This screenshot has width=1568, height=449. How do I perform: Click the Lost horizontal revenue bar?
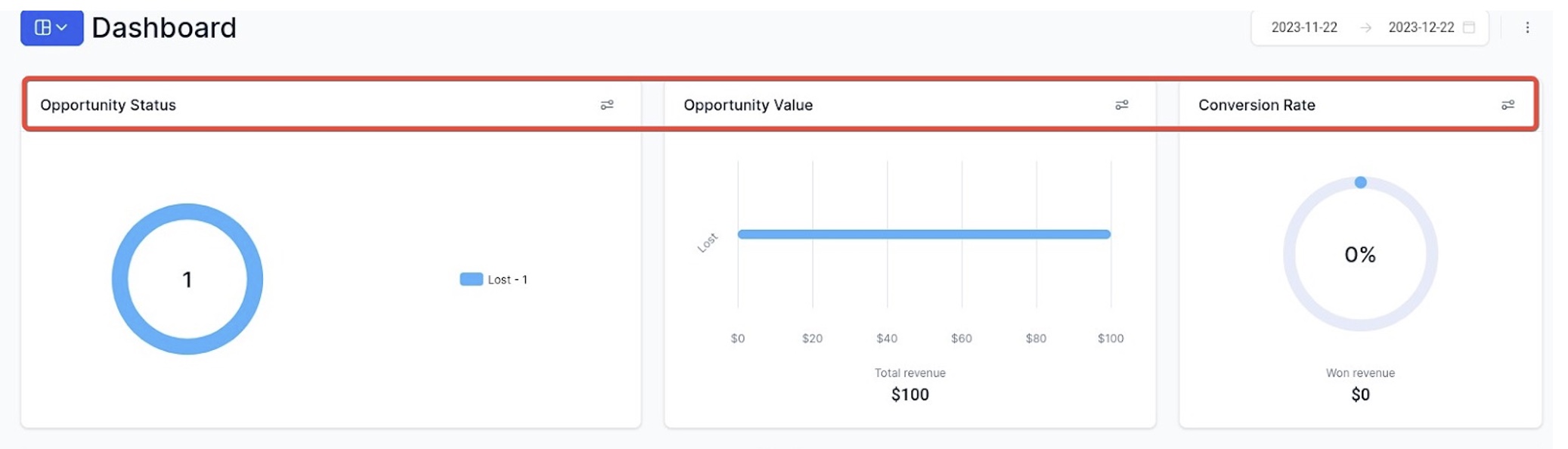[924, 234]
